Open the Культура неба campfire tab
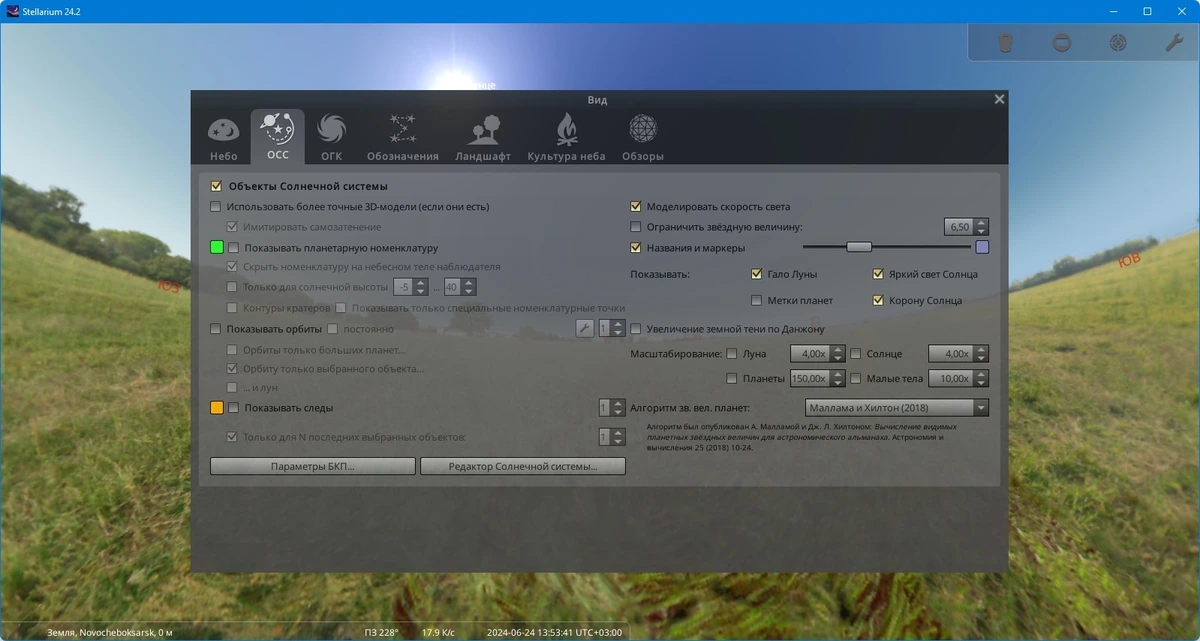The width and height of the screenshot is (1200, 641). pos(566,137)
